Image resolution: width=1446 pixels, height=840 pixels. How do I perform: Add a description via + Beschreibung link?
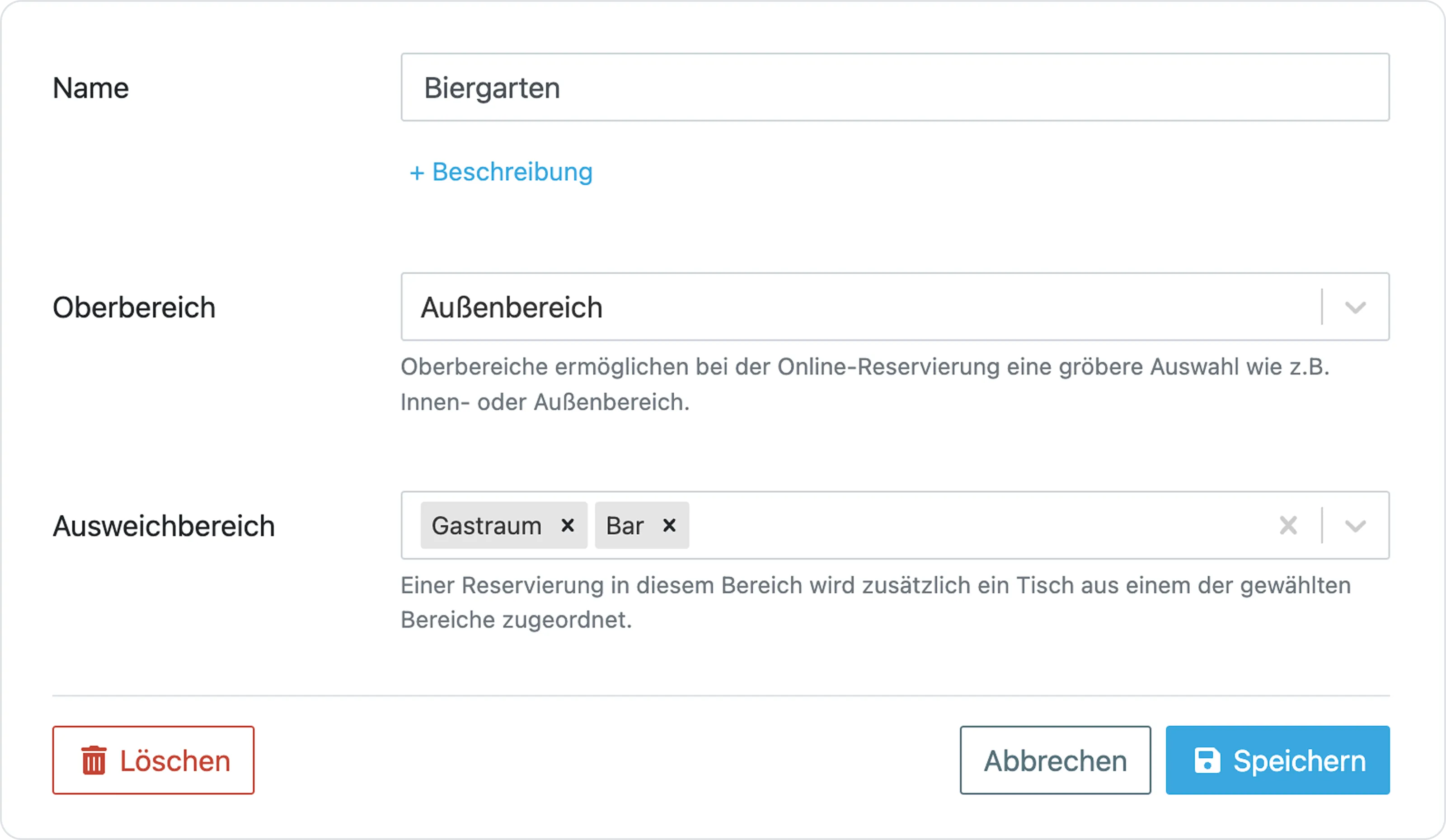[500, 172]
